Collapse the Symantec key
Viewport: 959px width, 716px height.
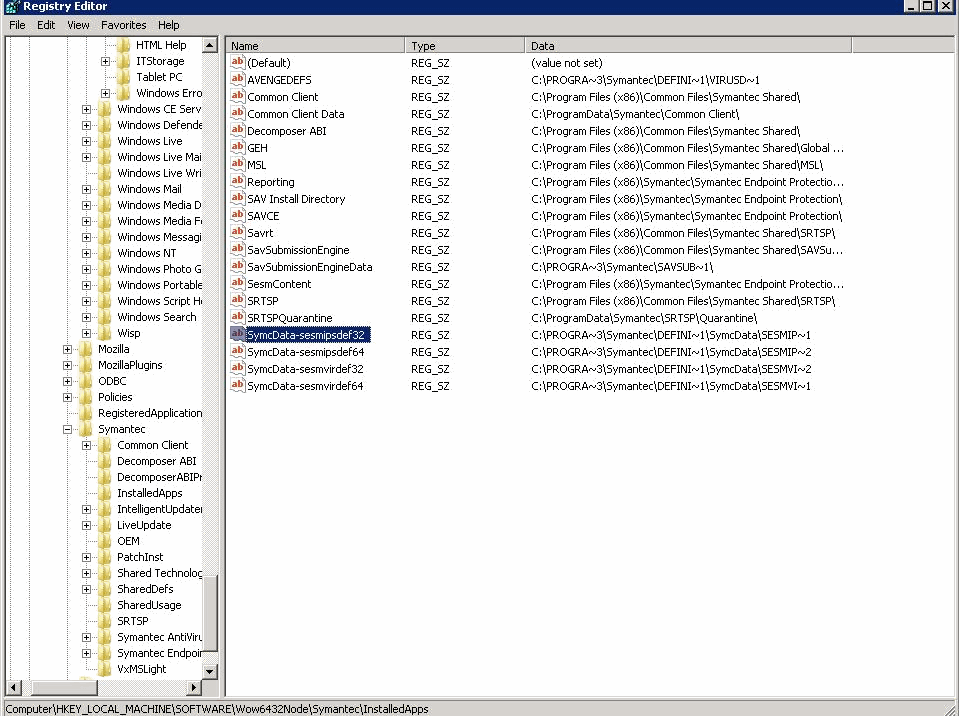coord(67,429)
